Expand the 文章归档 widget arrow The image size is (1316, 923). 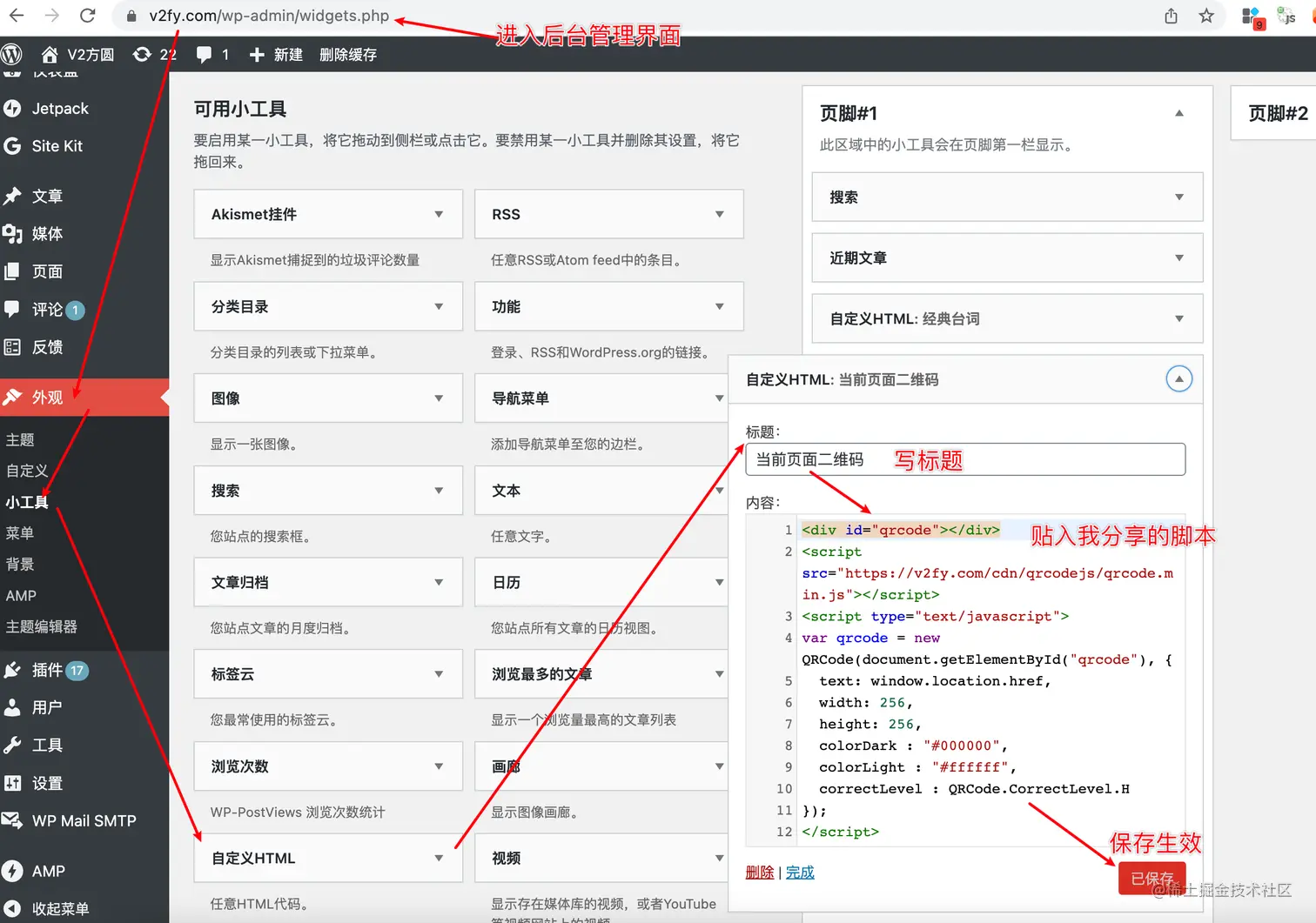(x=439, y=582)
